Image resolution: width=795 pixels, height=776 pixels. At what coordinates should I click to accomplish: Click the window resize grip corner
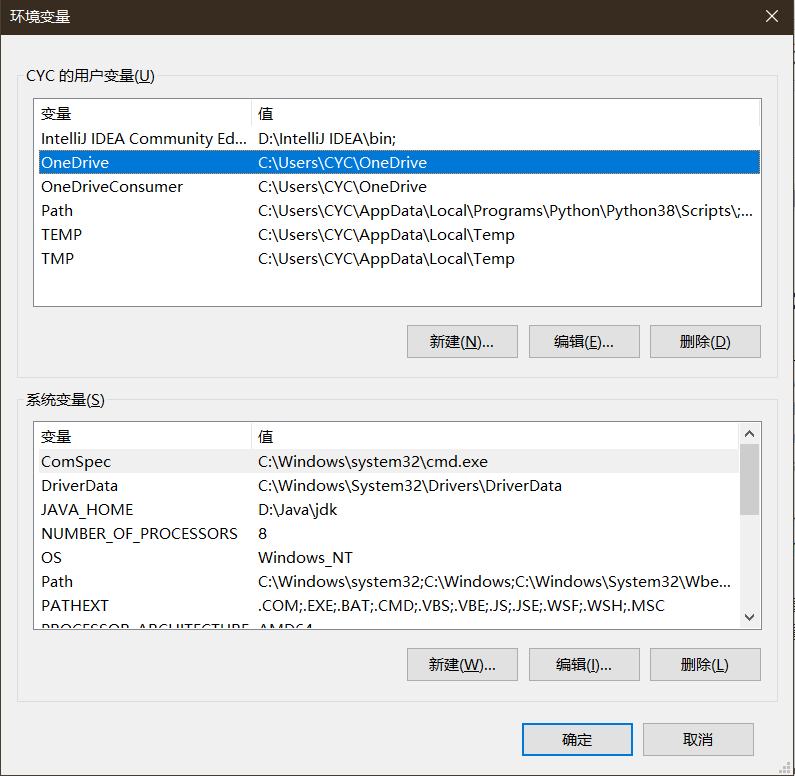click(786, 768)
